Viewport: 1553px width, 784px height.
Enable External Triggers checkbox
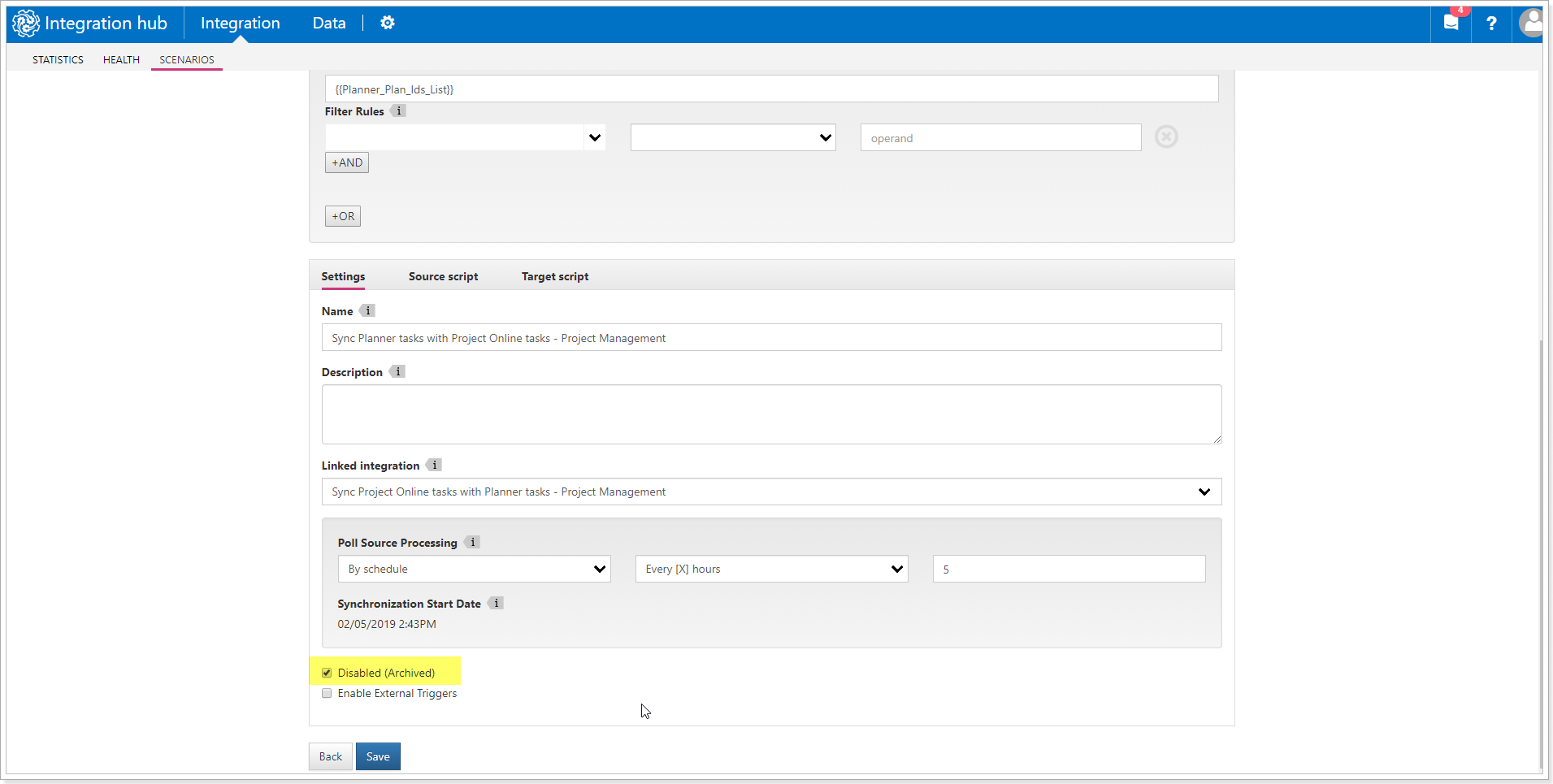pos(327,693)
